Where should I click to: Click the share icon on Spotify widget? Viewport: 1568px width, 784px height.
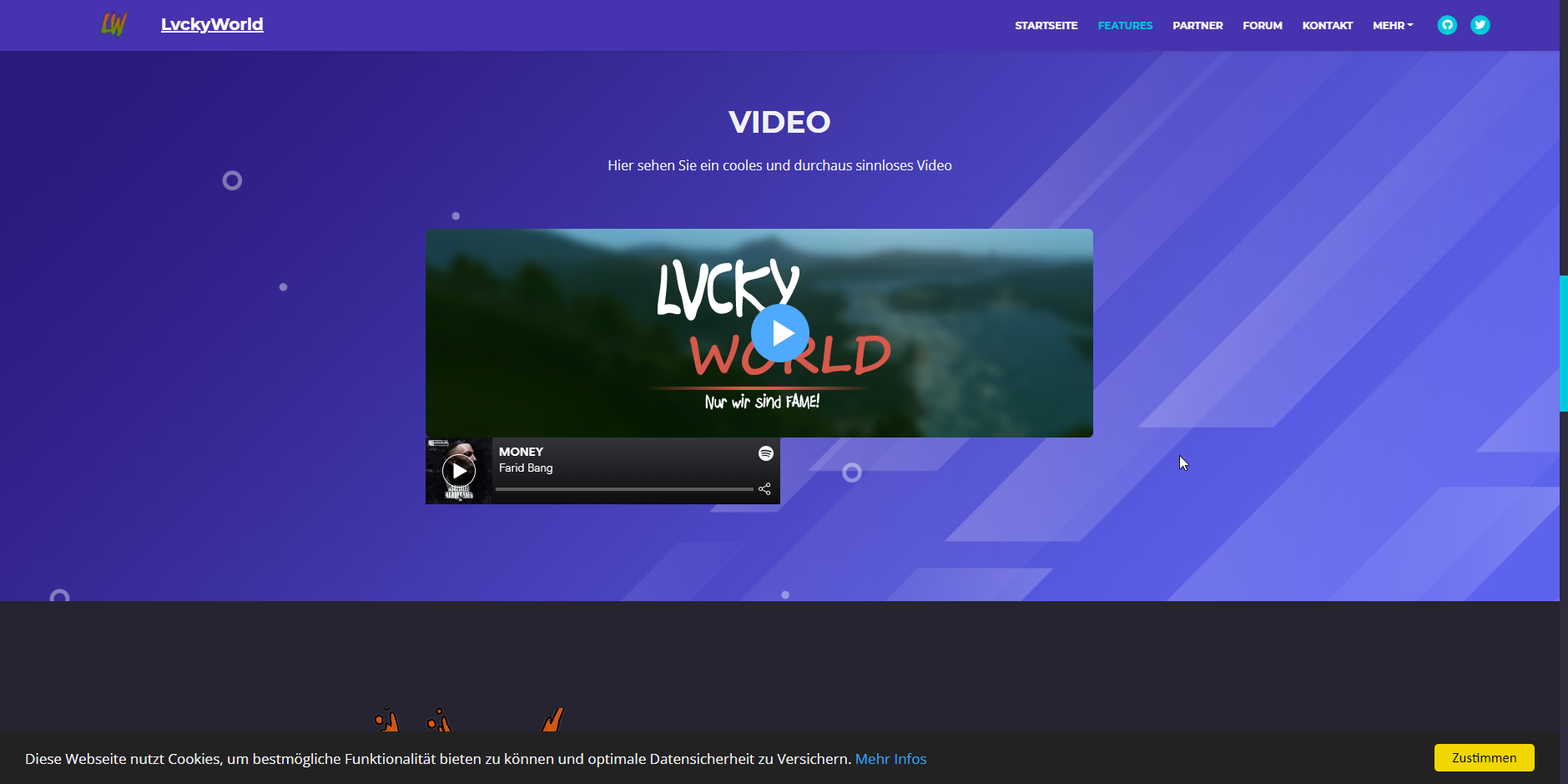pos(764,488)
